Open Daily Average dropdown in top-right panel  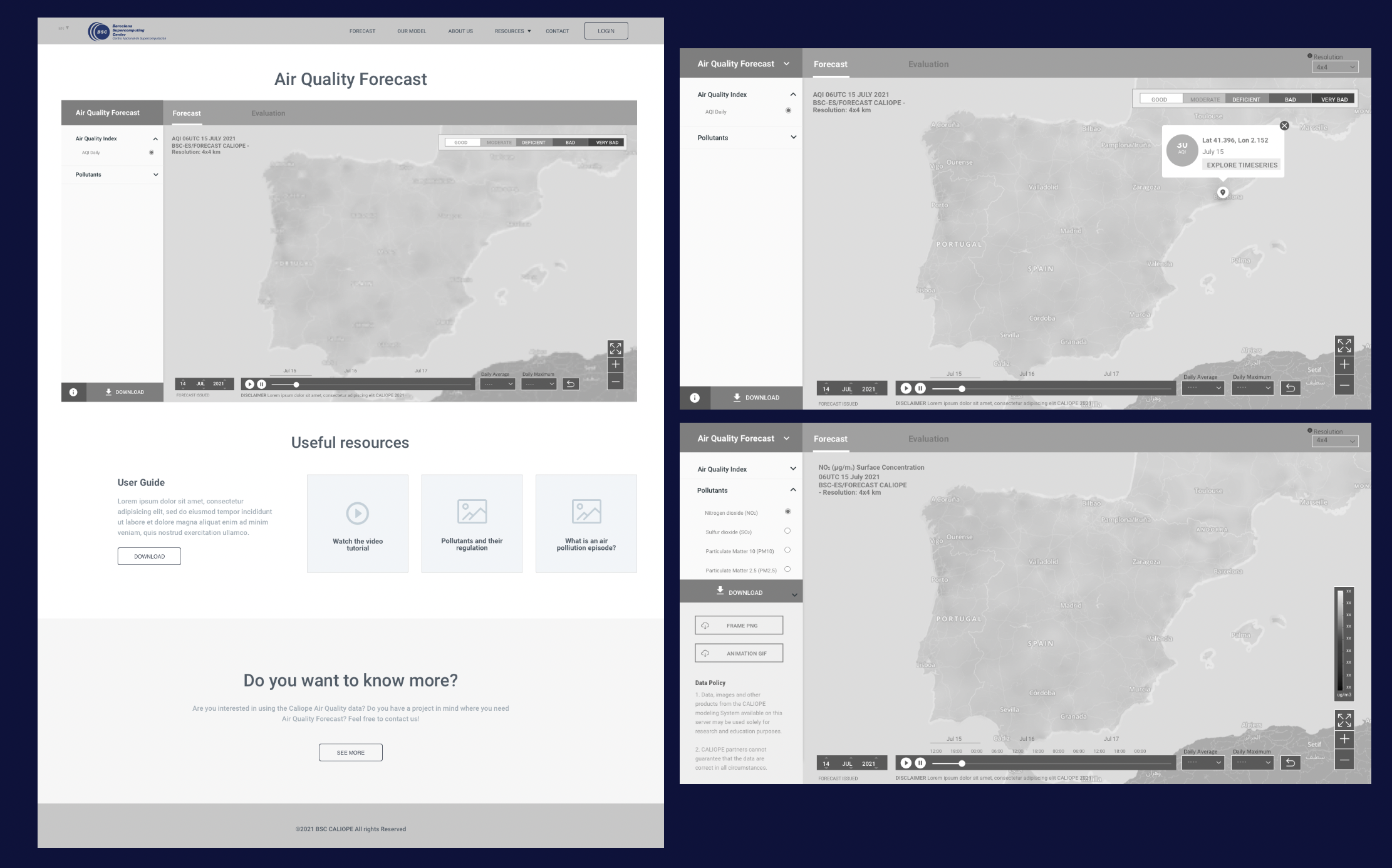(1203, 388)
